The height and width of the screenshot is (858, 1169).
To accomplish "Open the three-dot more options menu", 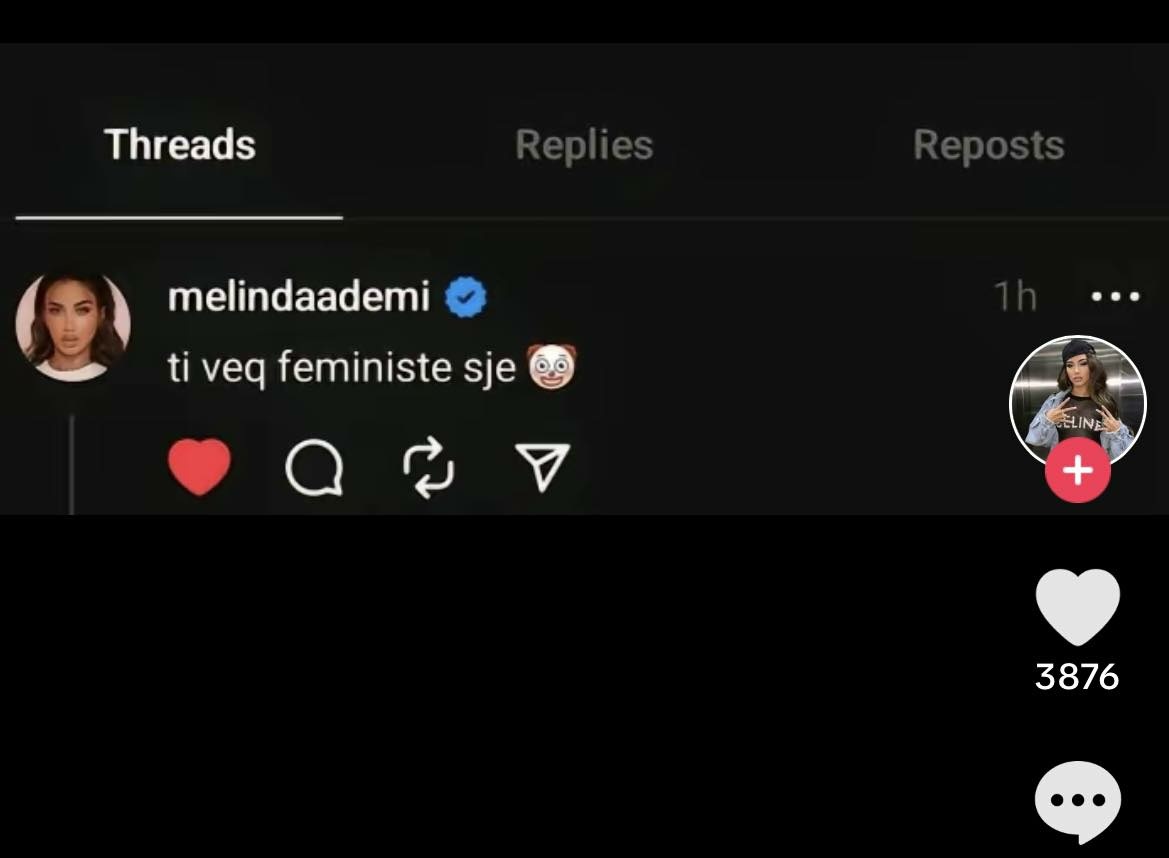I will tap(1115, 297).
